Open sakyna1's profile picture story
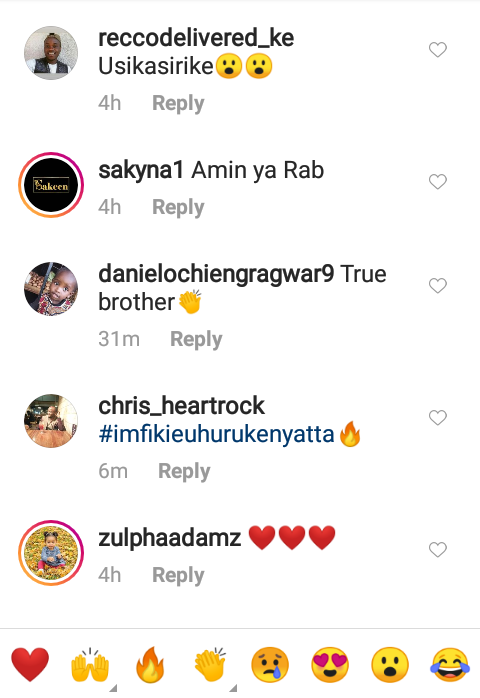The height and width of the screenshot is (698, 480). (51, 185)
